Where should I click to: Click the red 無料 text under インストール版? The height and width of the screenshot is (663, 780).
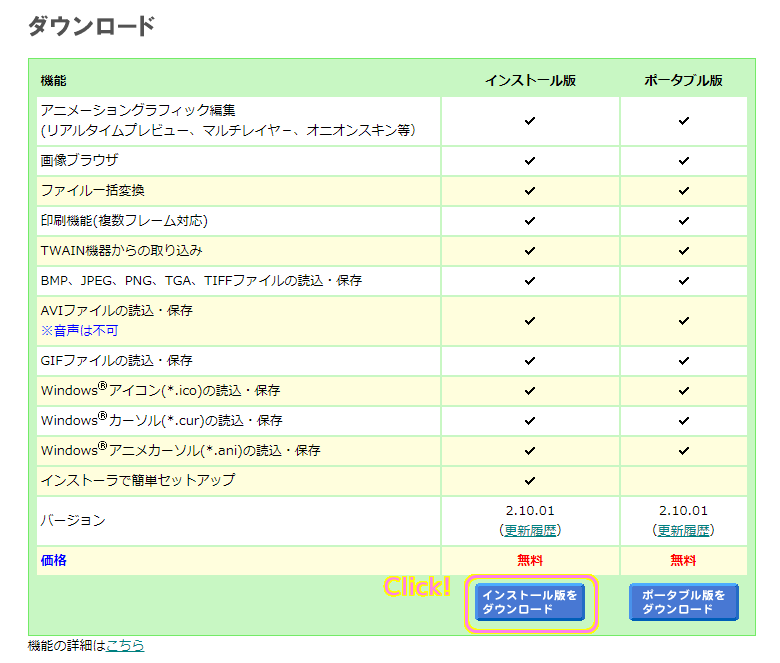pos(530,560)
